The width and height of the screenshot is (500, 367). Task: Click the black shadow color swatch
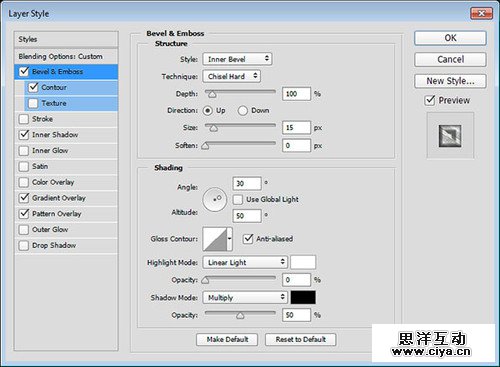(x=303, y=297)
